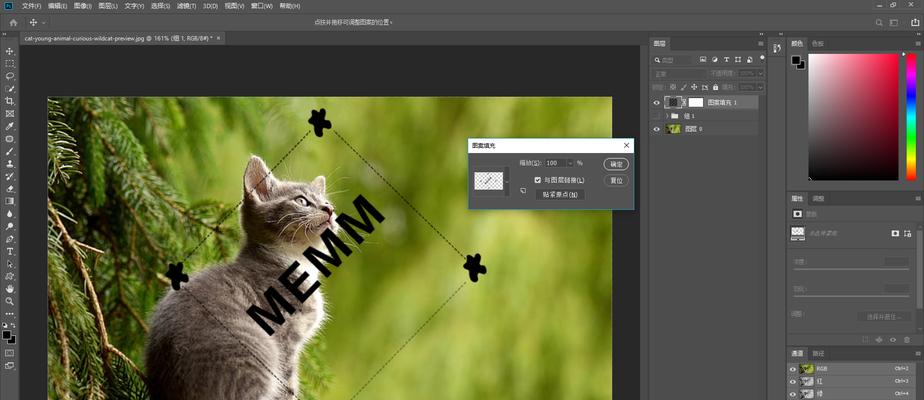The width and height of the screenshot is (924, 400).
Task: Switch to the Adjustments (调整) tab
Action: tap(819, 199)
